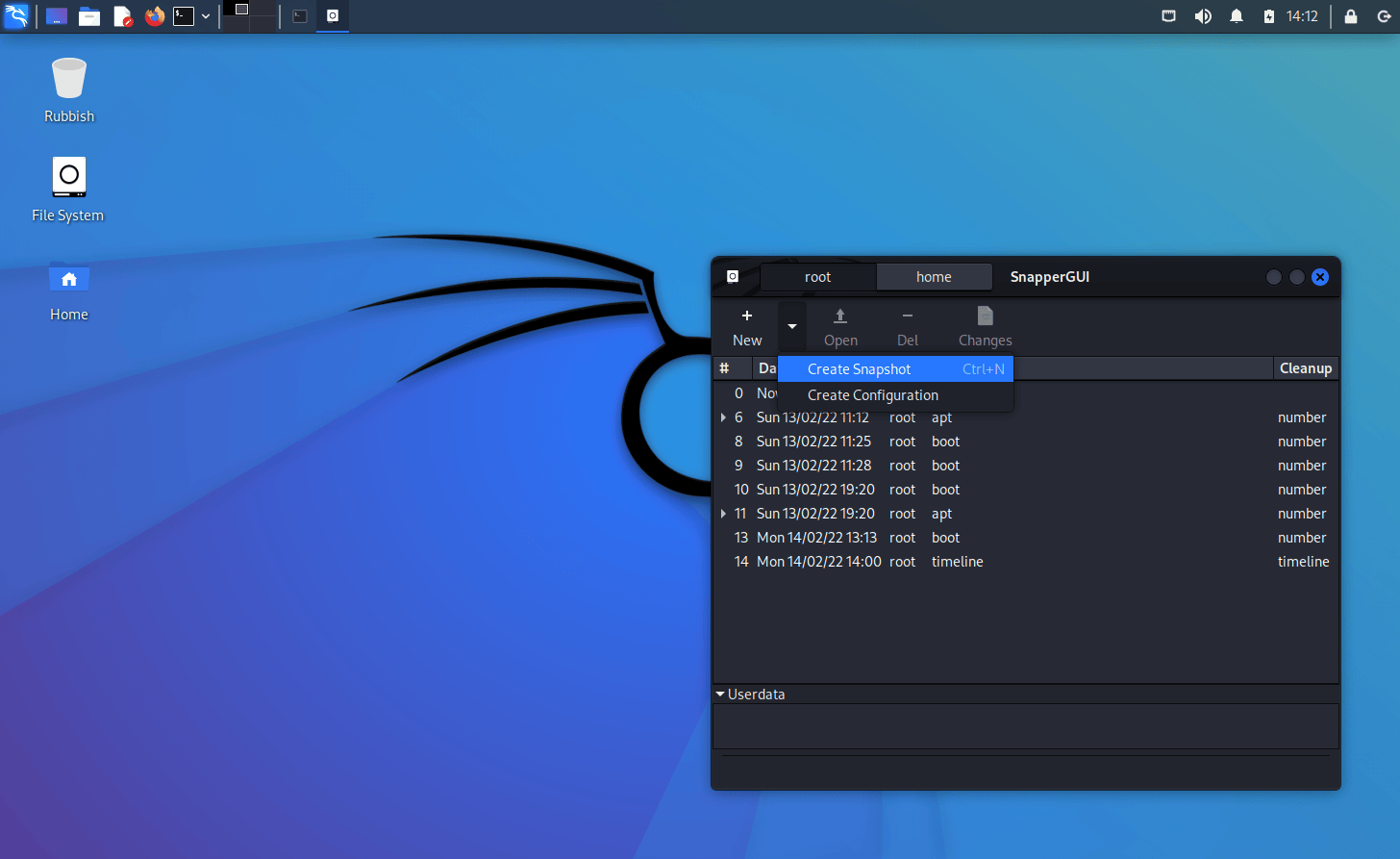Switch to the home configuration tab
Screen dimensions: 1400x859
tap(934, 277)
